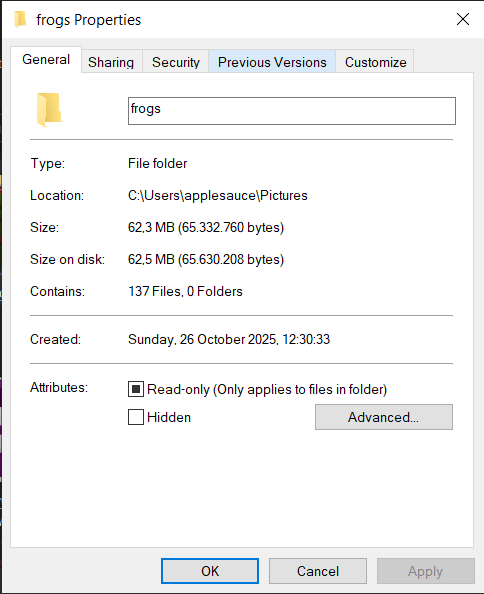Screen dimensions: 484x594
Task: Click the location path C:\Users\applesauce\Pictures
Action: tap(218, 195)
